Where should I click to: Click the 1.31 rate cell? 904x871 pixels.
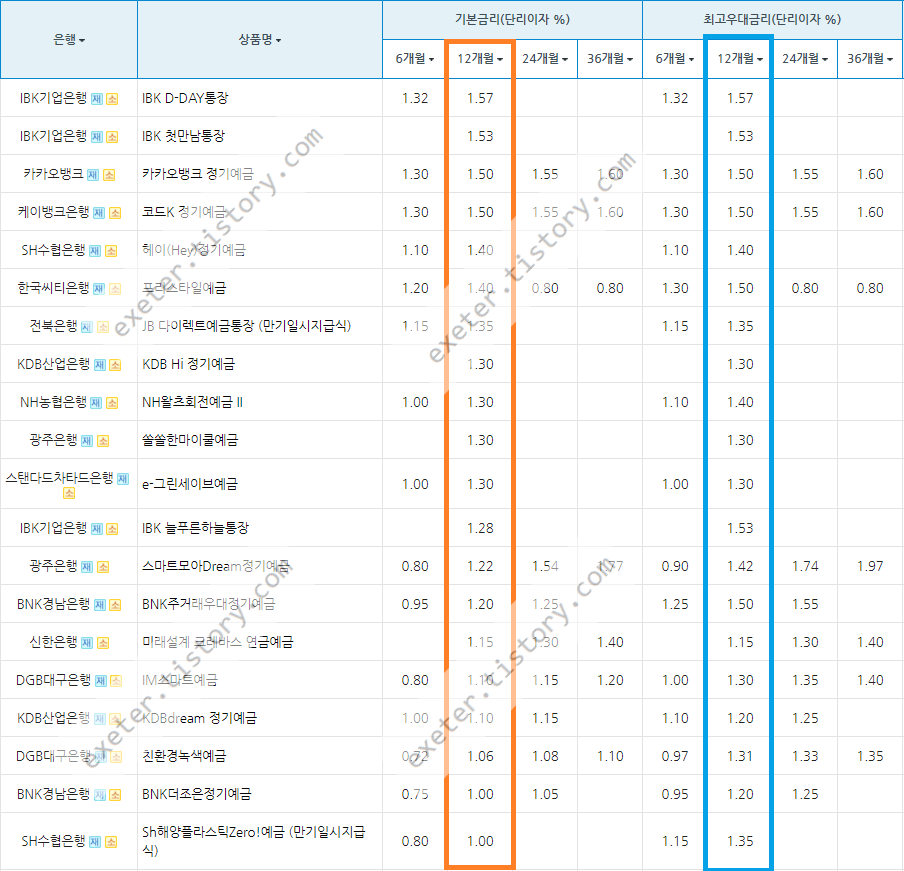[x=740, y=756]
